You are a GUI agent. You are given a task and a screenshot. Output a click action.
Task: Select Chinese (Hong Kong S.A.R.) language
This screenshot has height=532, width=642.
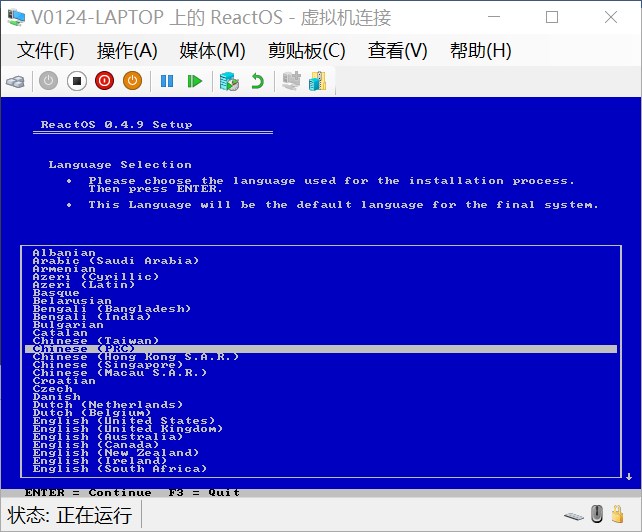[136, 357]
